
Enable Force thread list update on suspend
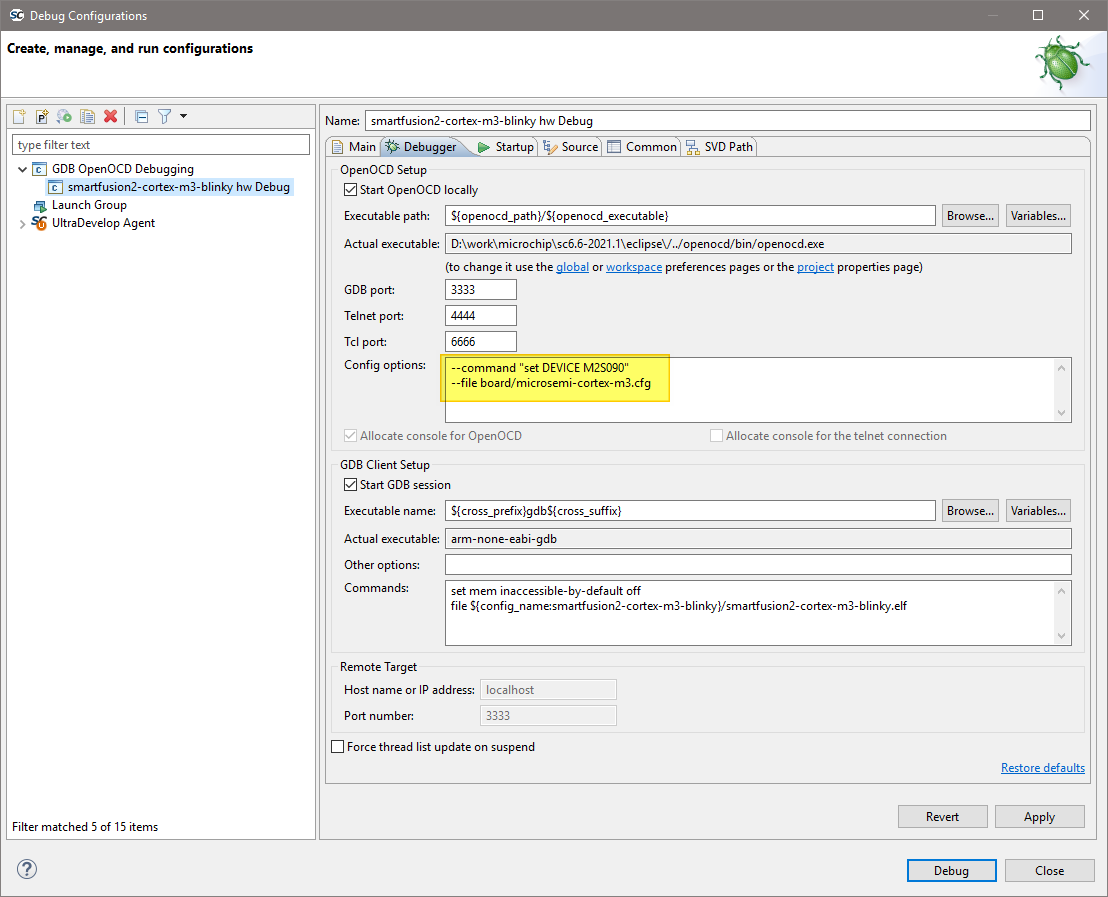(x=338, y=746)
